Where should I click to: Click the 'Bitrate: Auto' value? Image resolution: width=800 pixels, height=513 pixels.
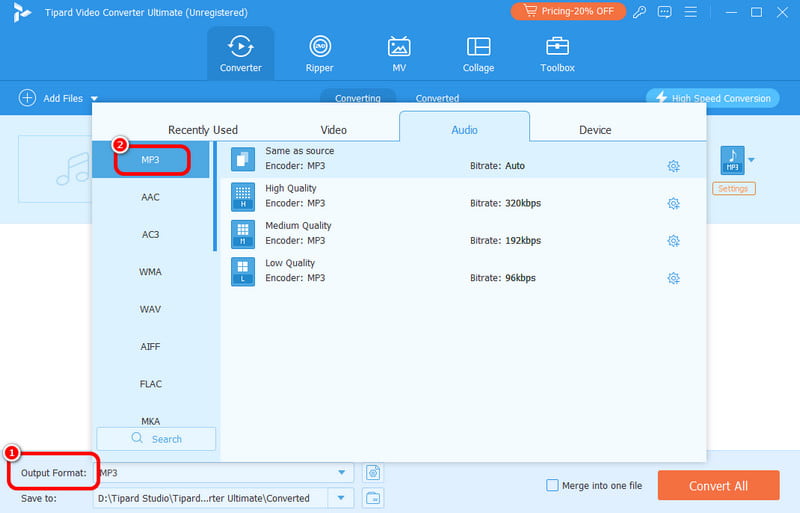(497, 166)
